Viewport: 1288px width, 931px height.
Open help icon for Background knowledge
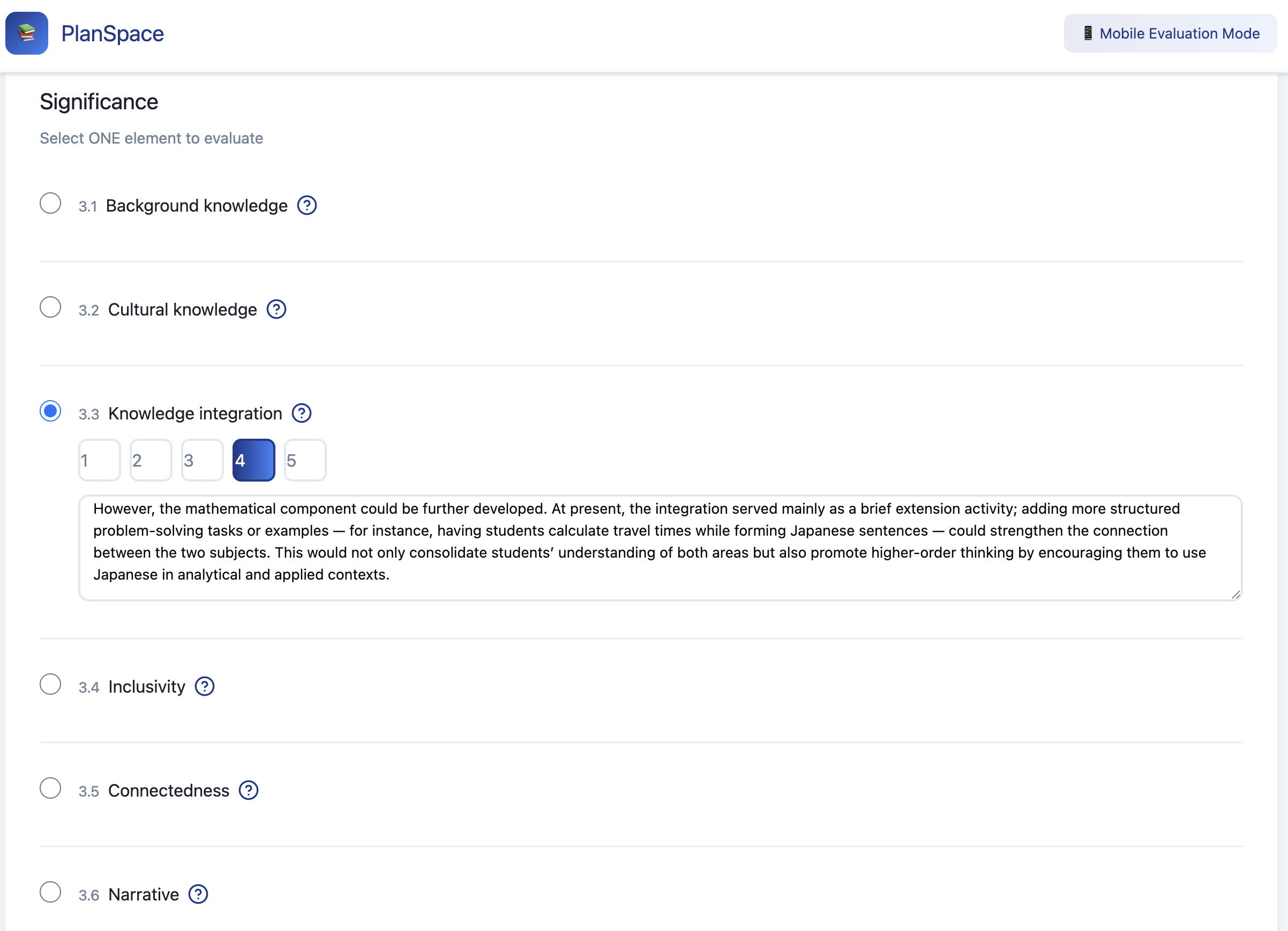(x=306, y=206)
